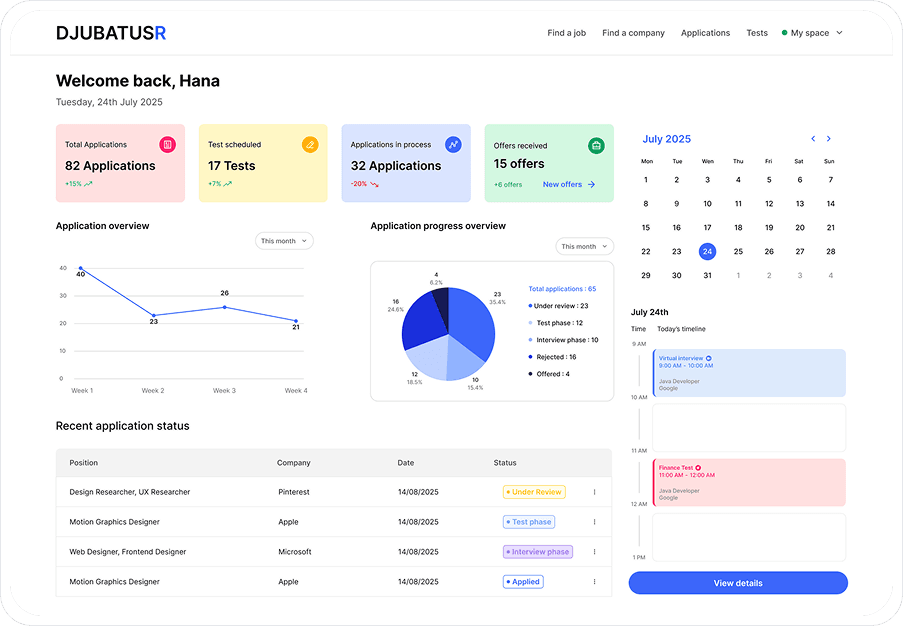This screenshot has width=903, height=626.
Task: Click the Offers received briefcase icon
Action: (x=596, y=146)
